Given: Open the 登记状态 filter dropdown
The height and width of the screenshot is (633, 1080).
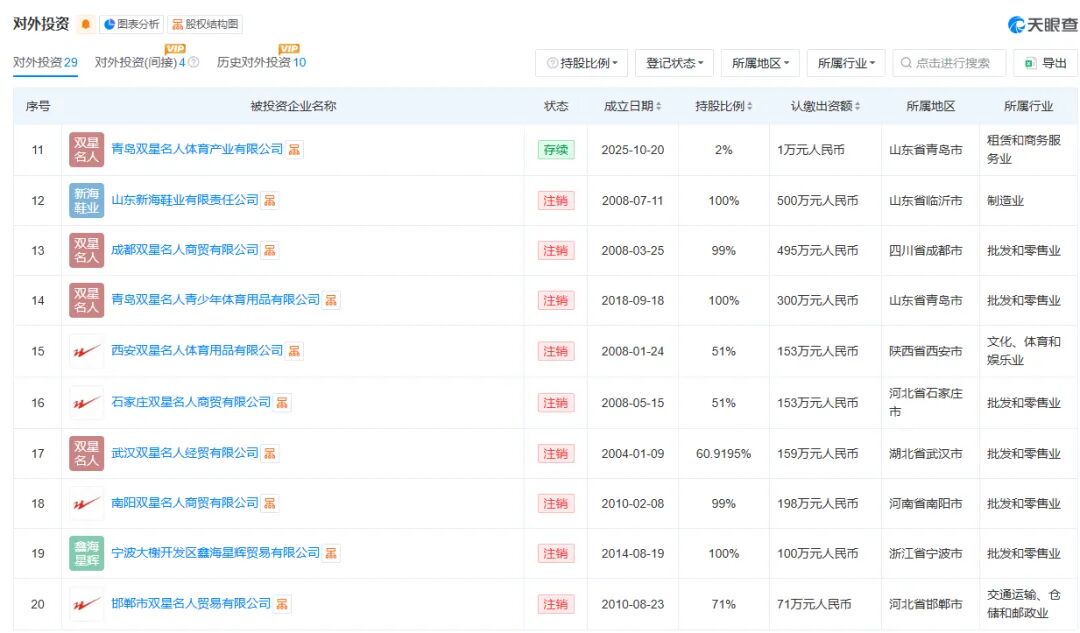Looking at the screenshot, I should coord(674,63).
